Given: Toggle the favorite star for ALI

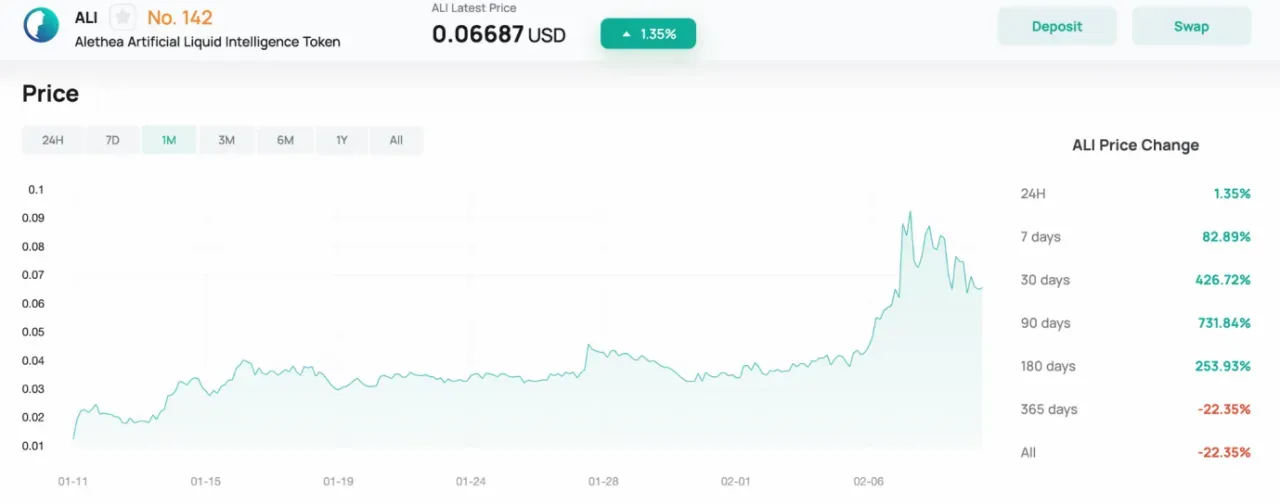Looking at the screenshot, I should click(x=122, y=18).
